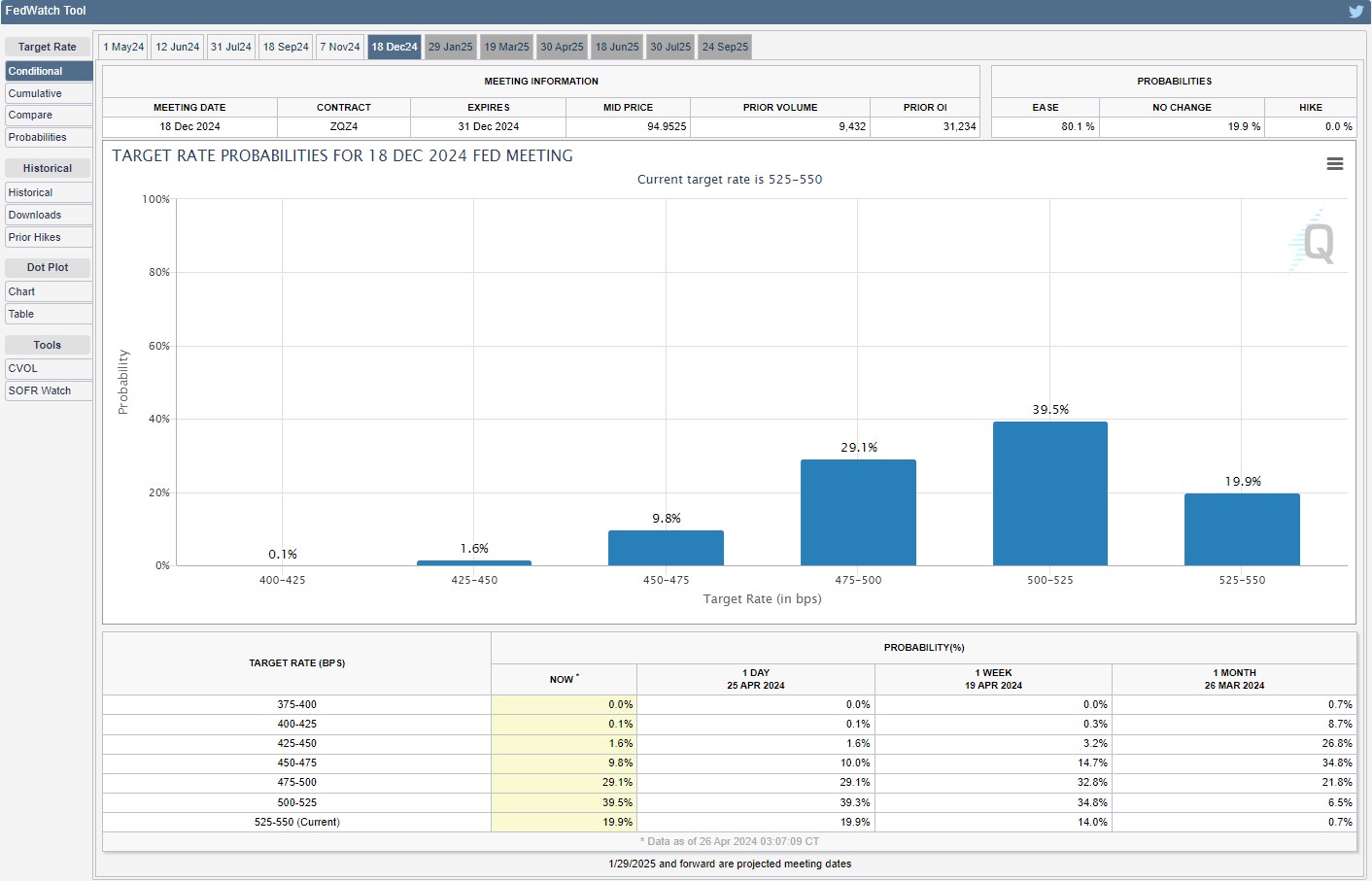Screen dimensions: 1372x881
Task: Select the 1 May24 meeting tab
Action: 123,47
